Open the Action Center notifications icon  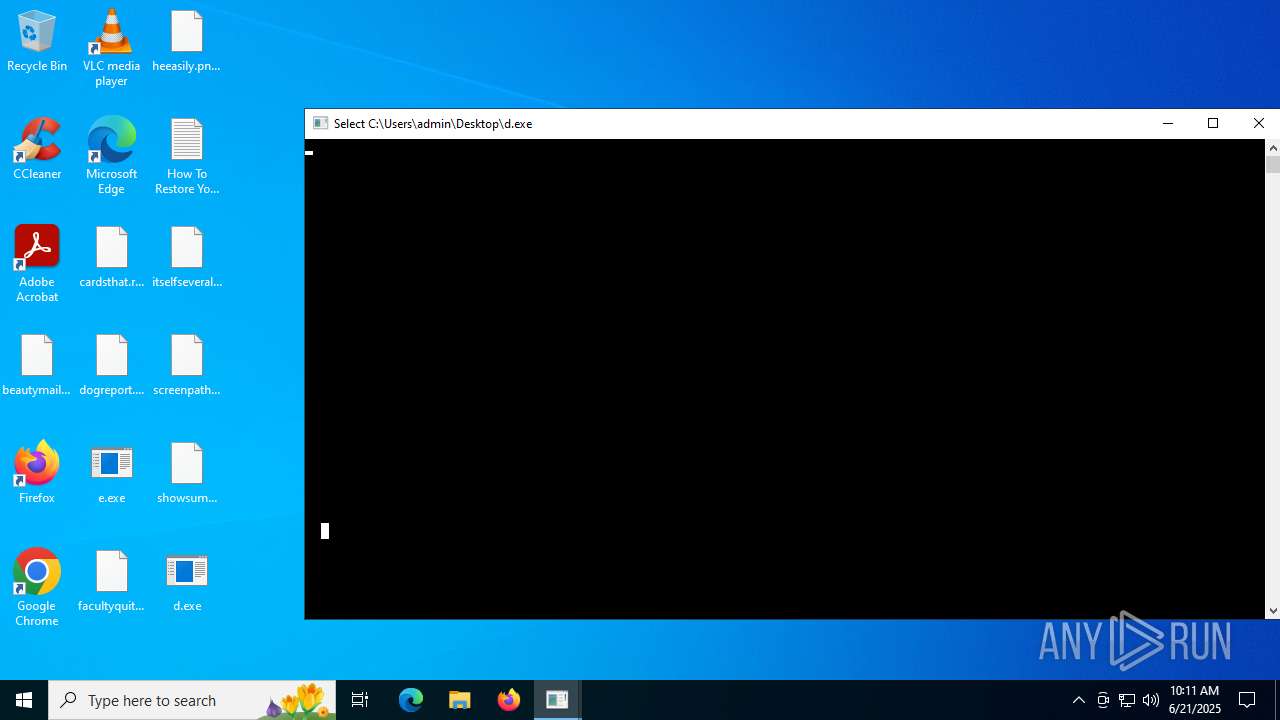(1247, 700)
